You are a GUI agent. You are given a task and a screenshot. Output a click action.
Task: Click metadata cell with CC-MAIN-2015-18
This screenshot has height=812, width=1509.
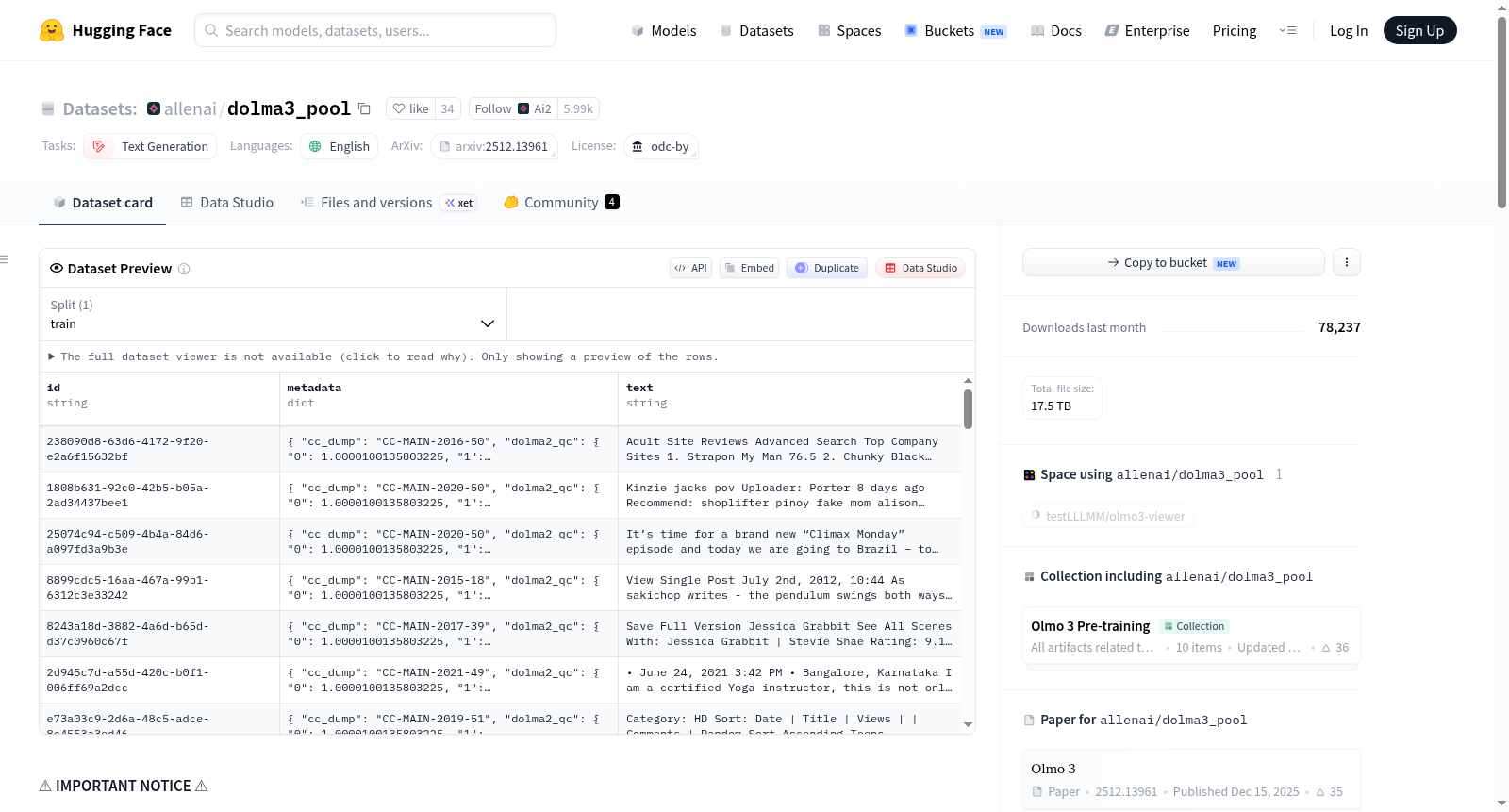[449, 588]
